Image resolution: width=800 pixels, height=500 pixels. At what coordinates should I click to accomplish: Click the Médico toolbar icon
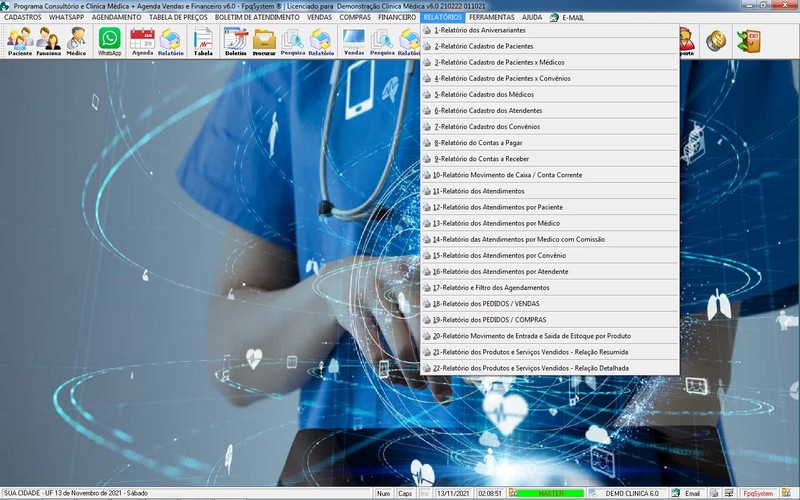point(76,41)
